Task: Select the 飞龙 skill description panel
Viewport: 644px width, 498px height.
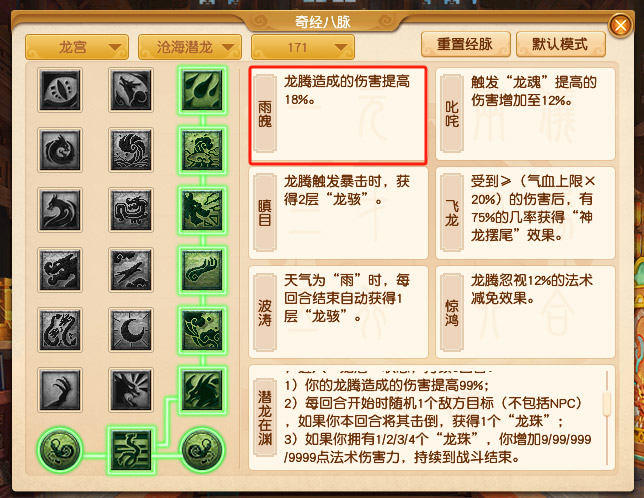Action: (x=525, y=213)
